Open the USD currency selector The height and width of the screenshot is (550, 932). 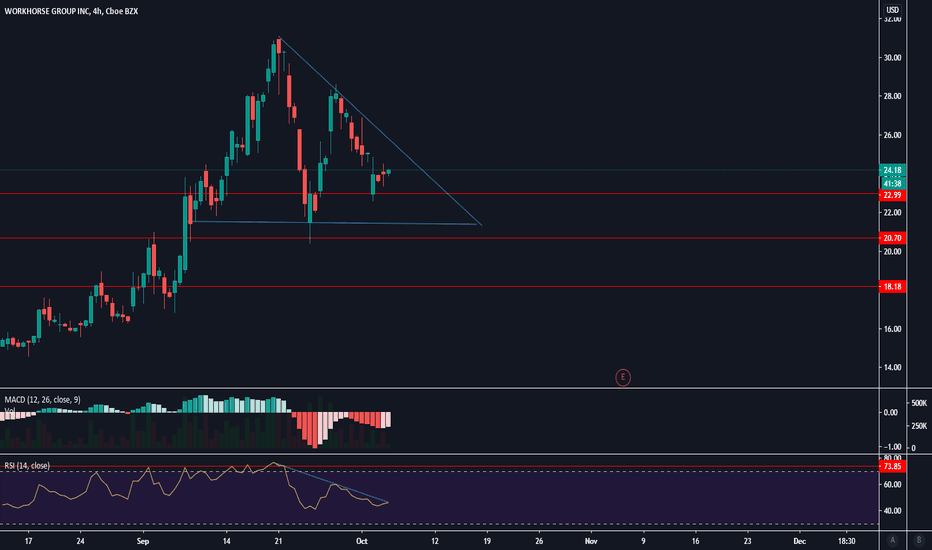pyautogui.click(x=892, y=10)
